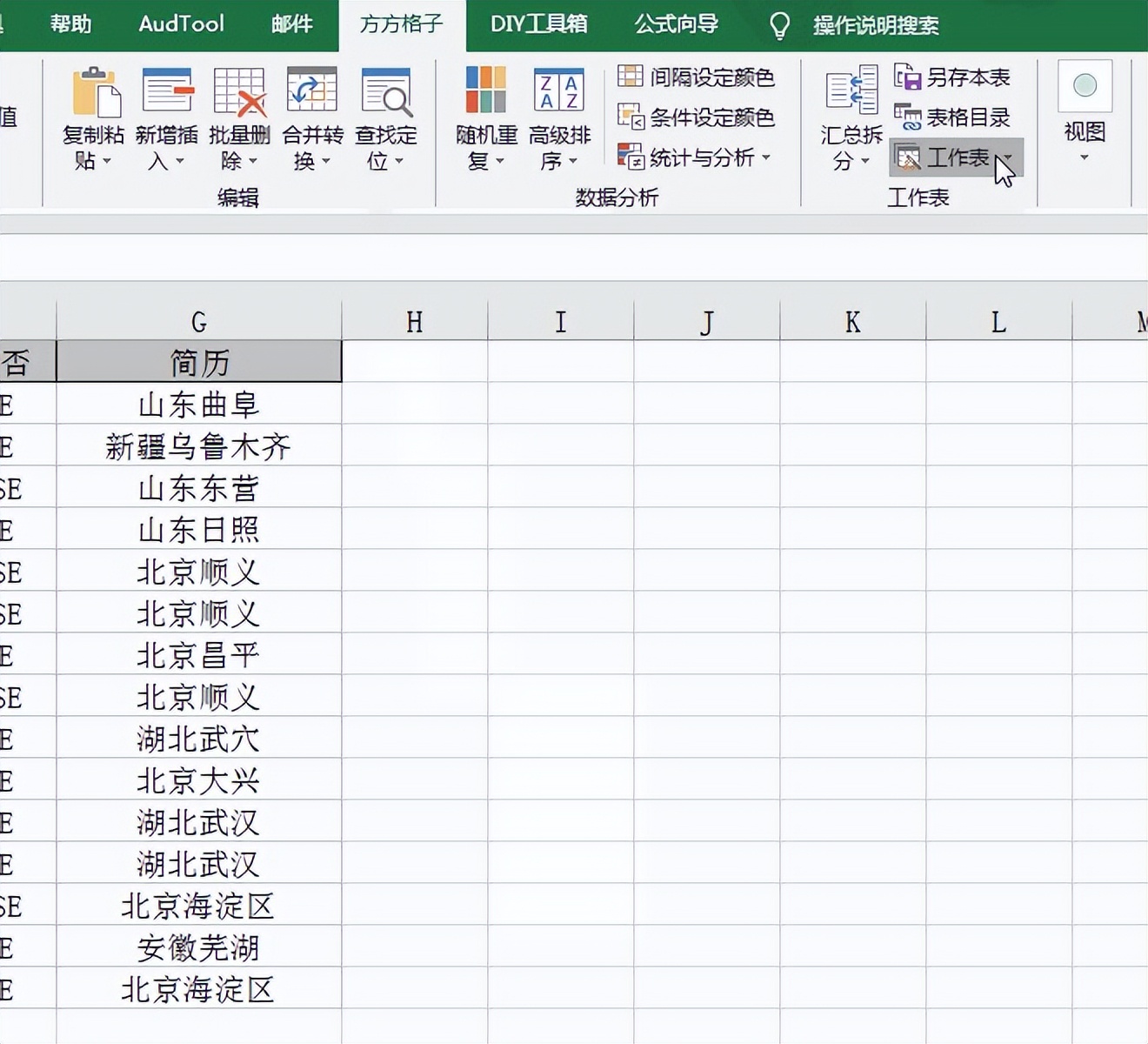Image resolution: width=1148 pixels, height=1044 pixels.
Task: Open the 公式向导 ribbon tab
Action: click(677, 26)
